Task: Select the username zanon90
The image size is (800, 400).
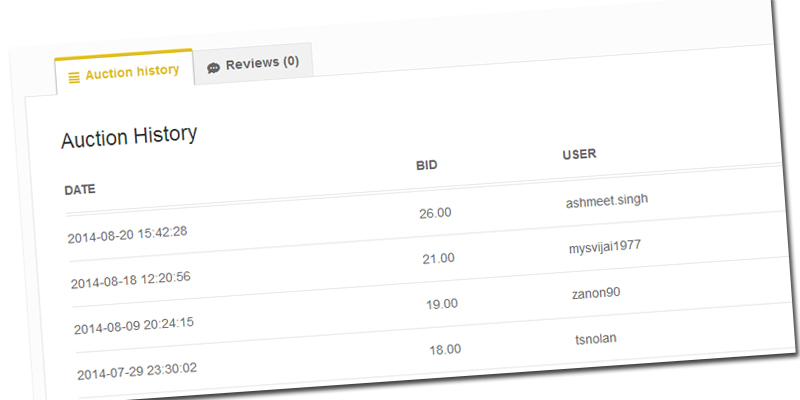Action: click(596, 293)
